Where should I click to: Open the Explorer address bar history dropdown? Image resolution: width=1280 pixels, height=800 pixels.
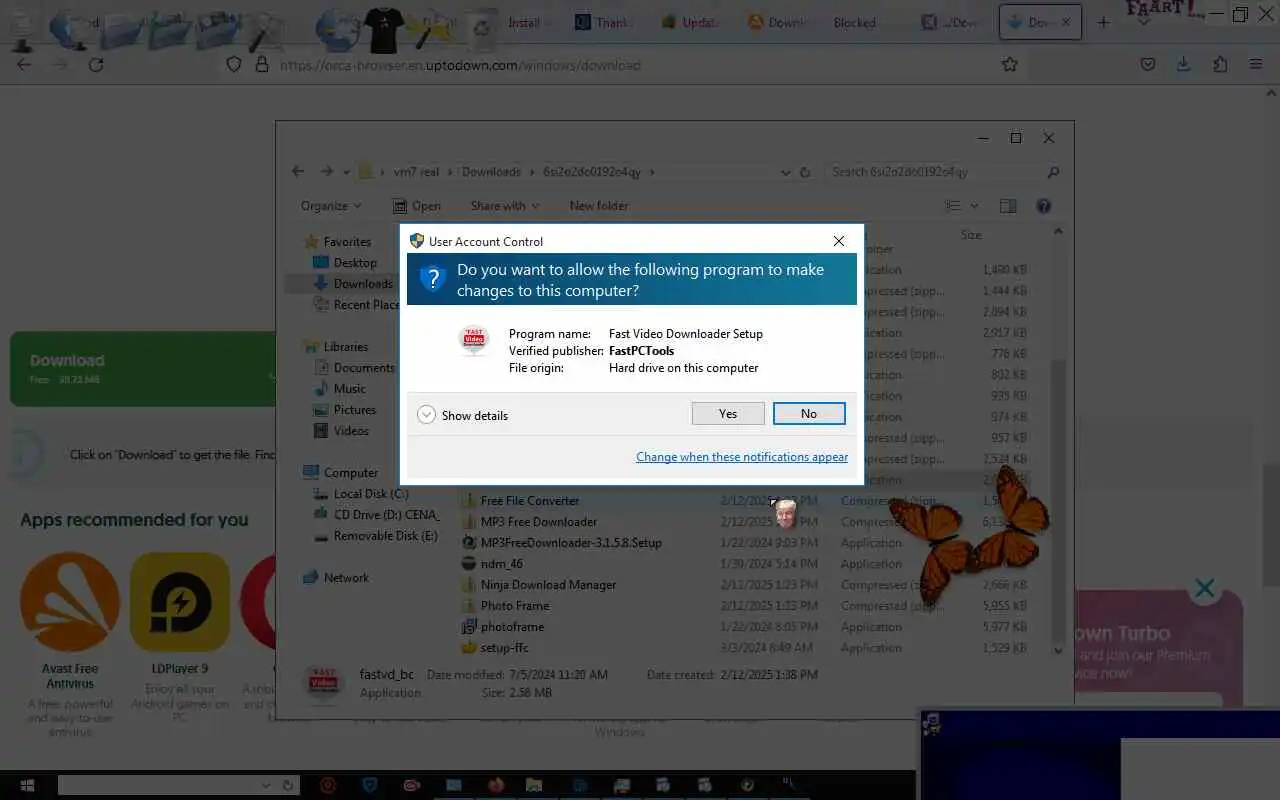tap(785, 172)
